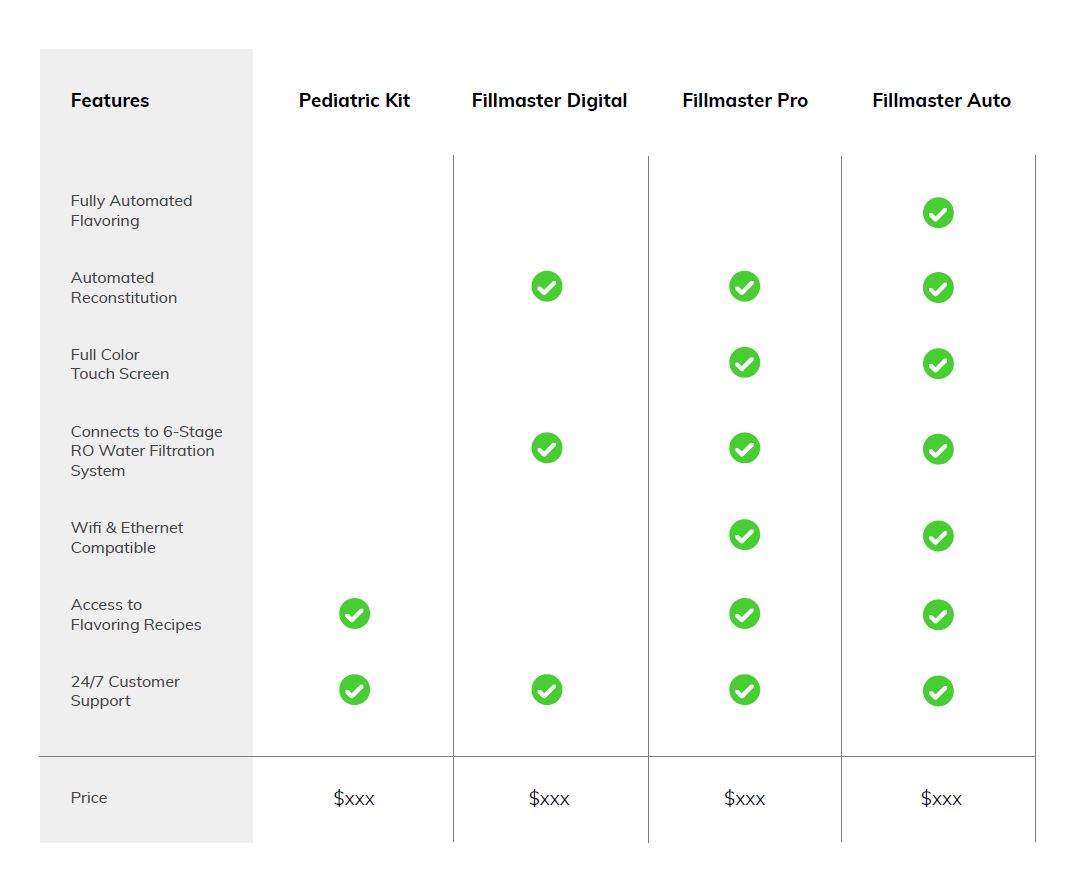
Task: Click Fillmaster Auto Automated Reconstitution checkmark
Action: pos(938,288)
